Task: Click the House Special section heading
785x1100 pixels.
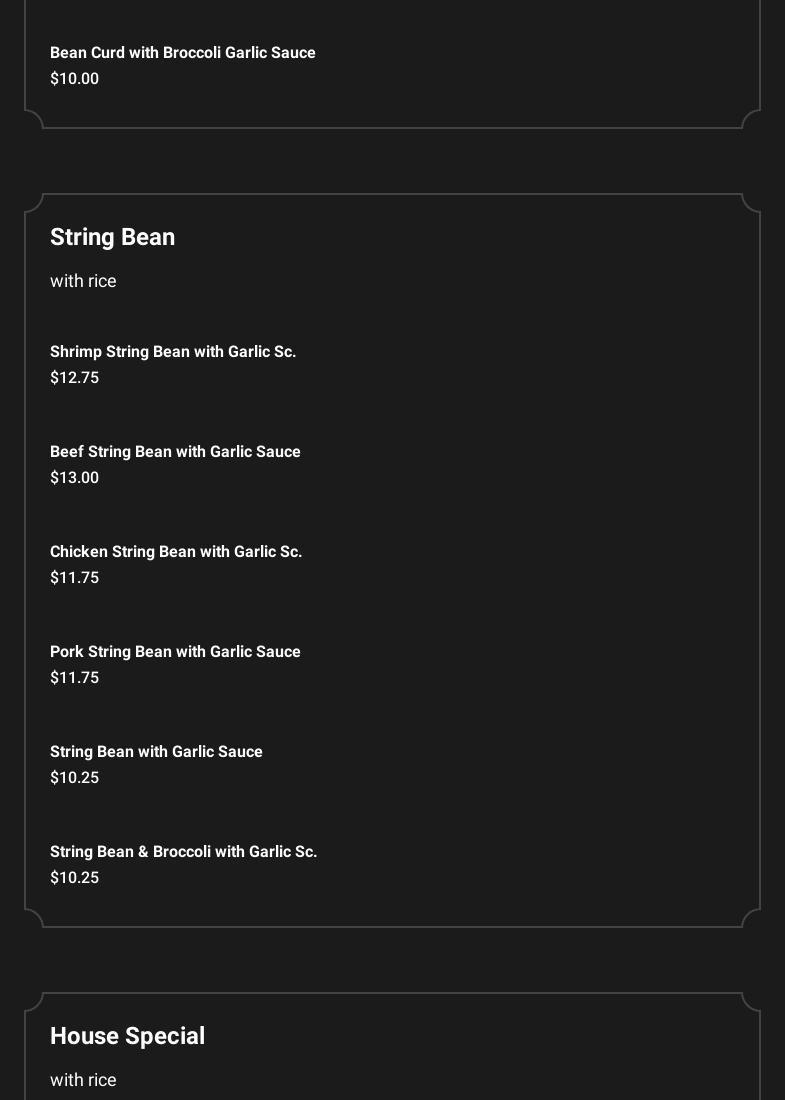Action: pos(127,1036)
